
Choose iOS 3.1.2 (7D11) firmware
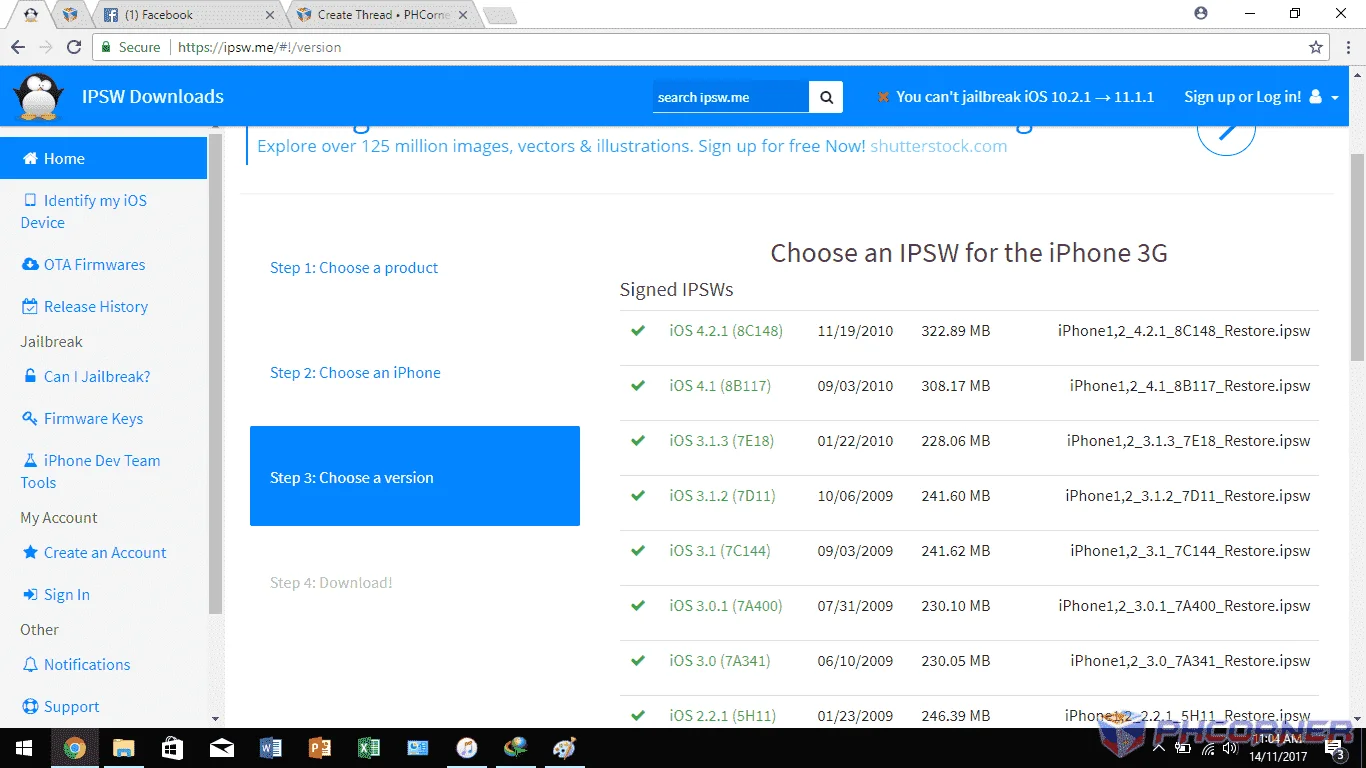click(722, 496)
